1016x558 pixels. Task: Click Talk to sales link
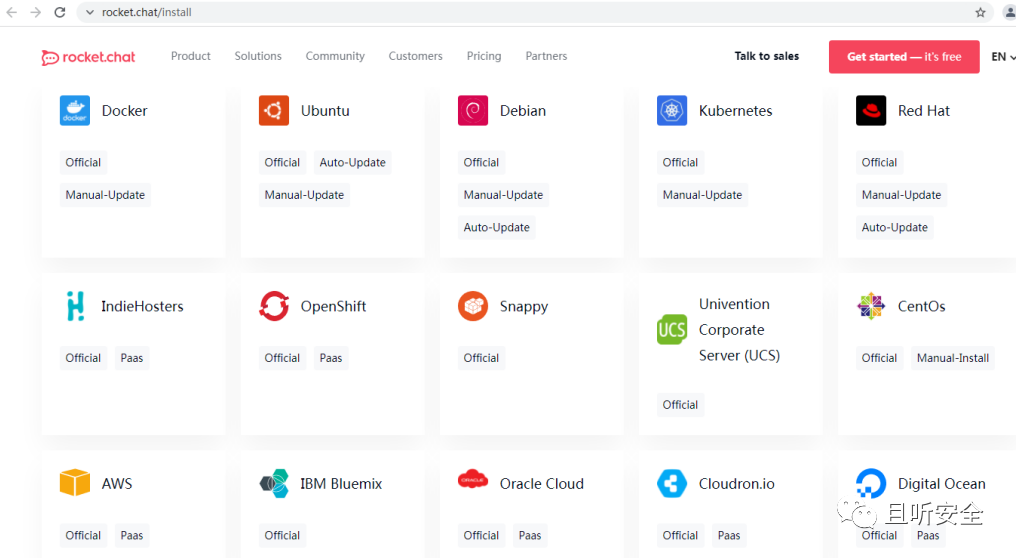point(767,56)
